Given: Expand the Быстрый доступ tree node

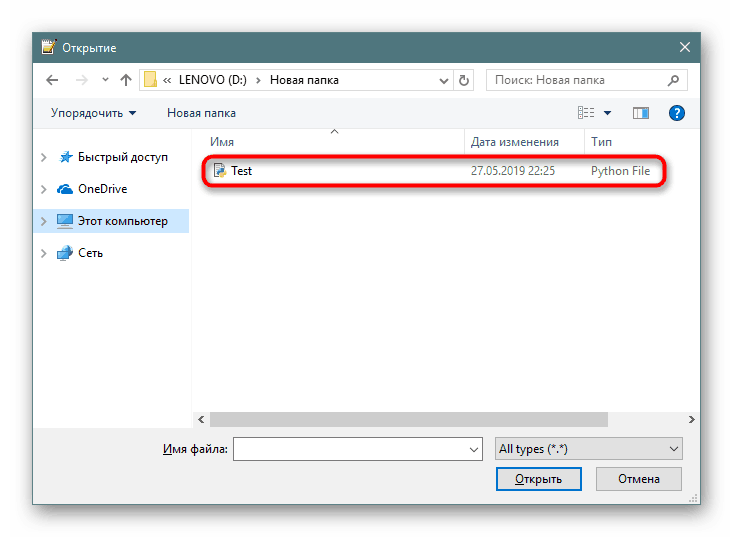Looking at the screenshot, I should click(x=43, y=158).
